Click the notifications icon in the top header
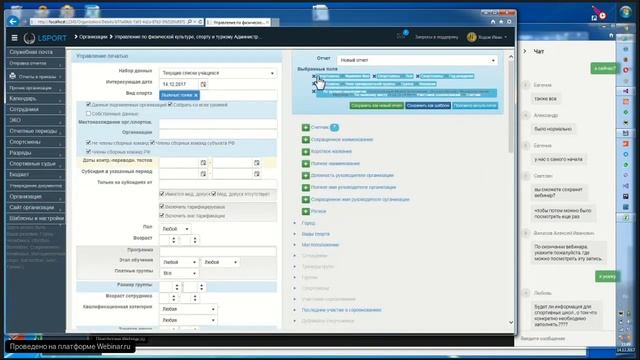The height and width of the screenshot is (360, 640). click(x=402, y=36)
